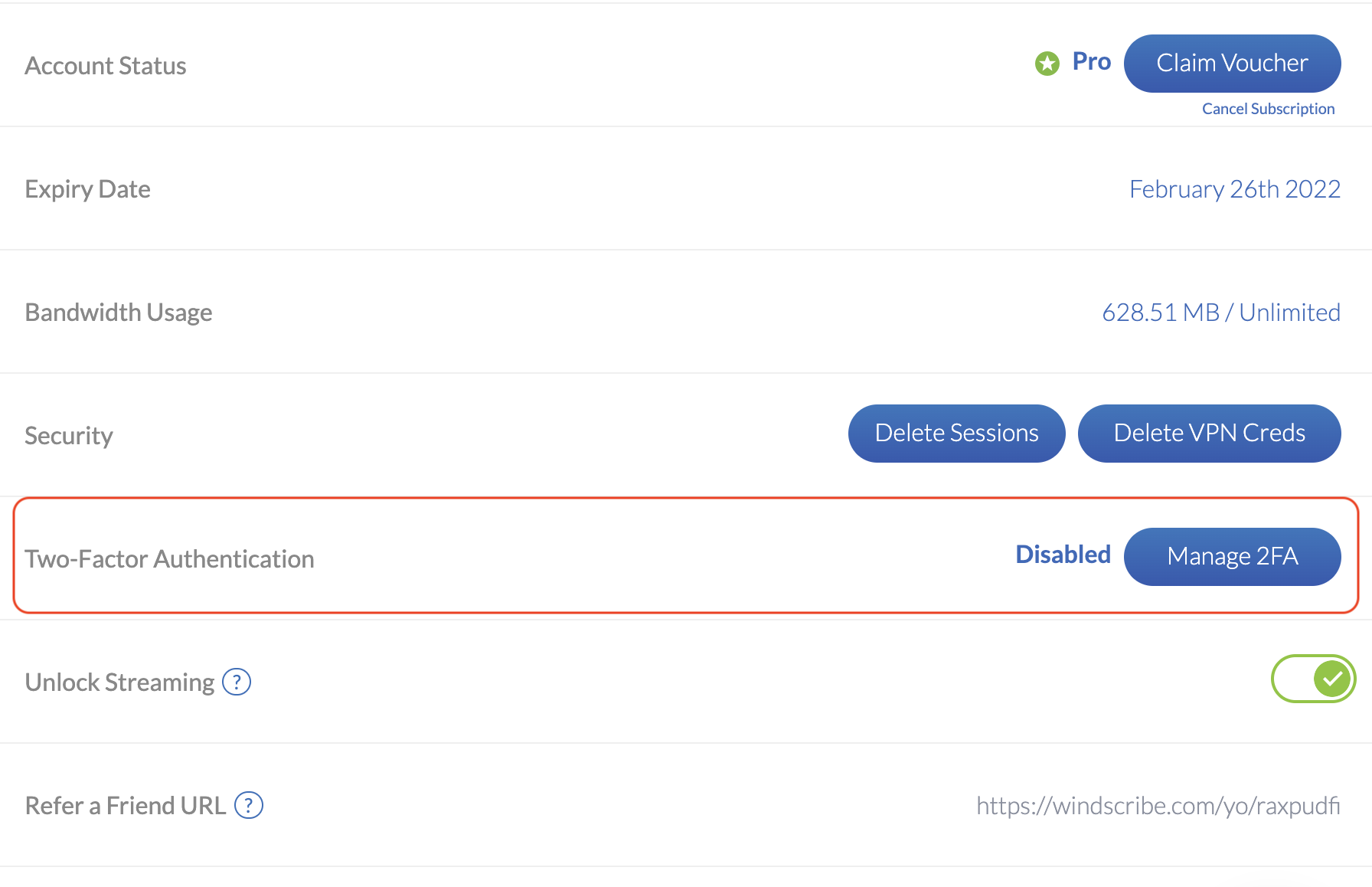
Task: Click the Account Status row label
Action: [106, 66]
